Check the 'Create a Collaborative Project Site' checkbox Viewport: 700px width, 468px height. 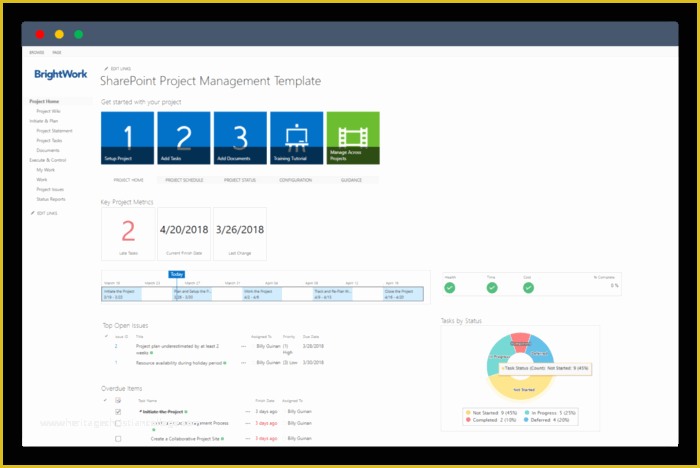tap(118, 439)
